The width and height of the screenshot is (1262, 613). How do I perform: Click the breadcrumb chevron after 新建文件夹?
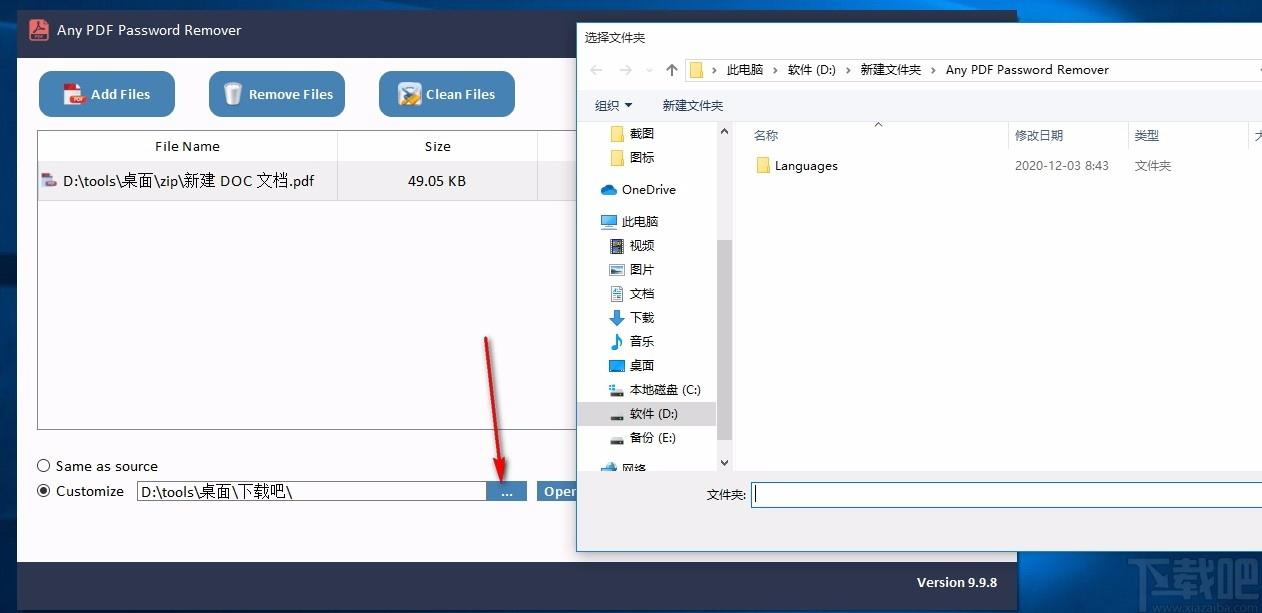tap(933, 70)
